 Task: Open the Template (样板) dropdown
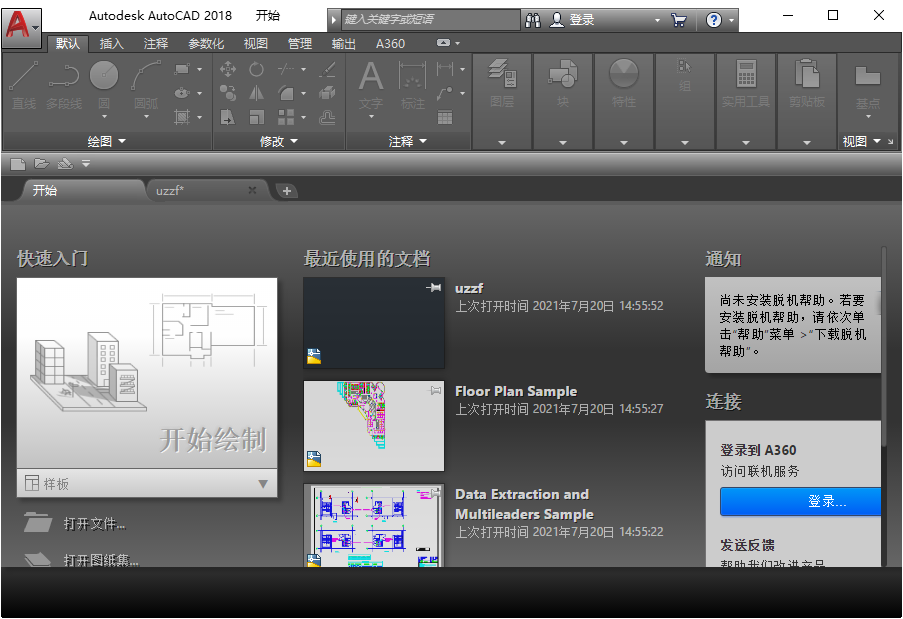tap(147, 484)
